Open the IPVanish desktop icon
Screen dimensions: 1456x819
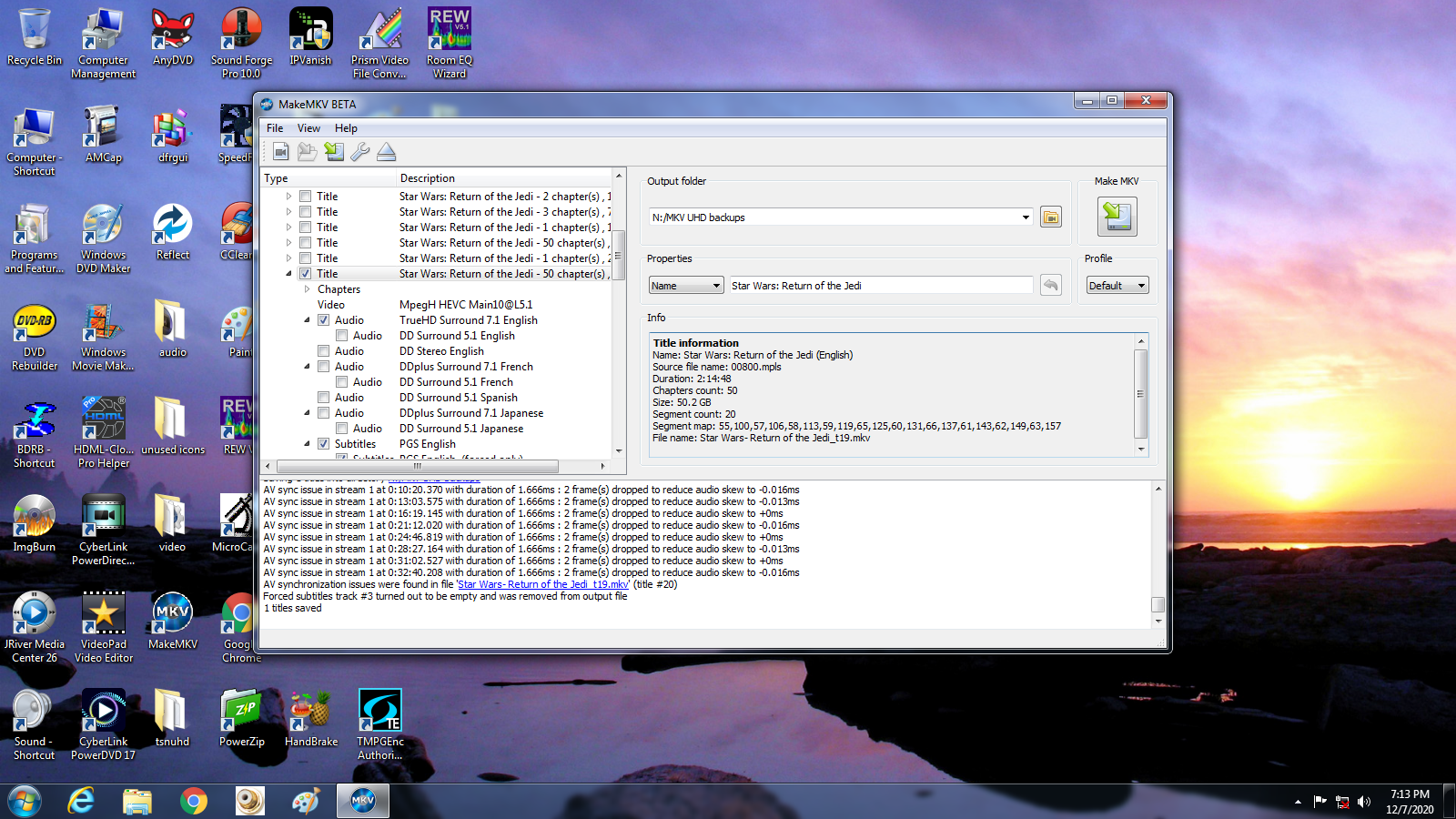click(310, 37)
